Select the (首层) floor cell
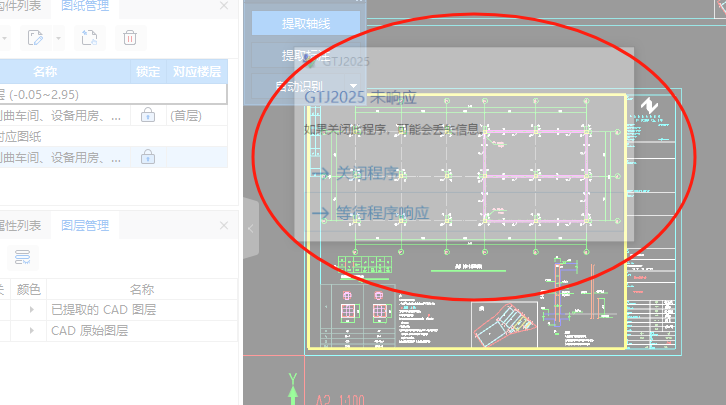This screenshot has width=726, height=405. (x=196, y=115)
